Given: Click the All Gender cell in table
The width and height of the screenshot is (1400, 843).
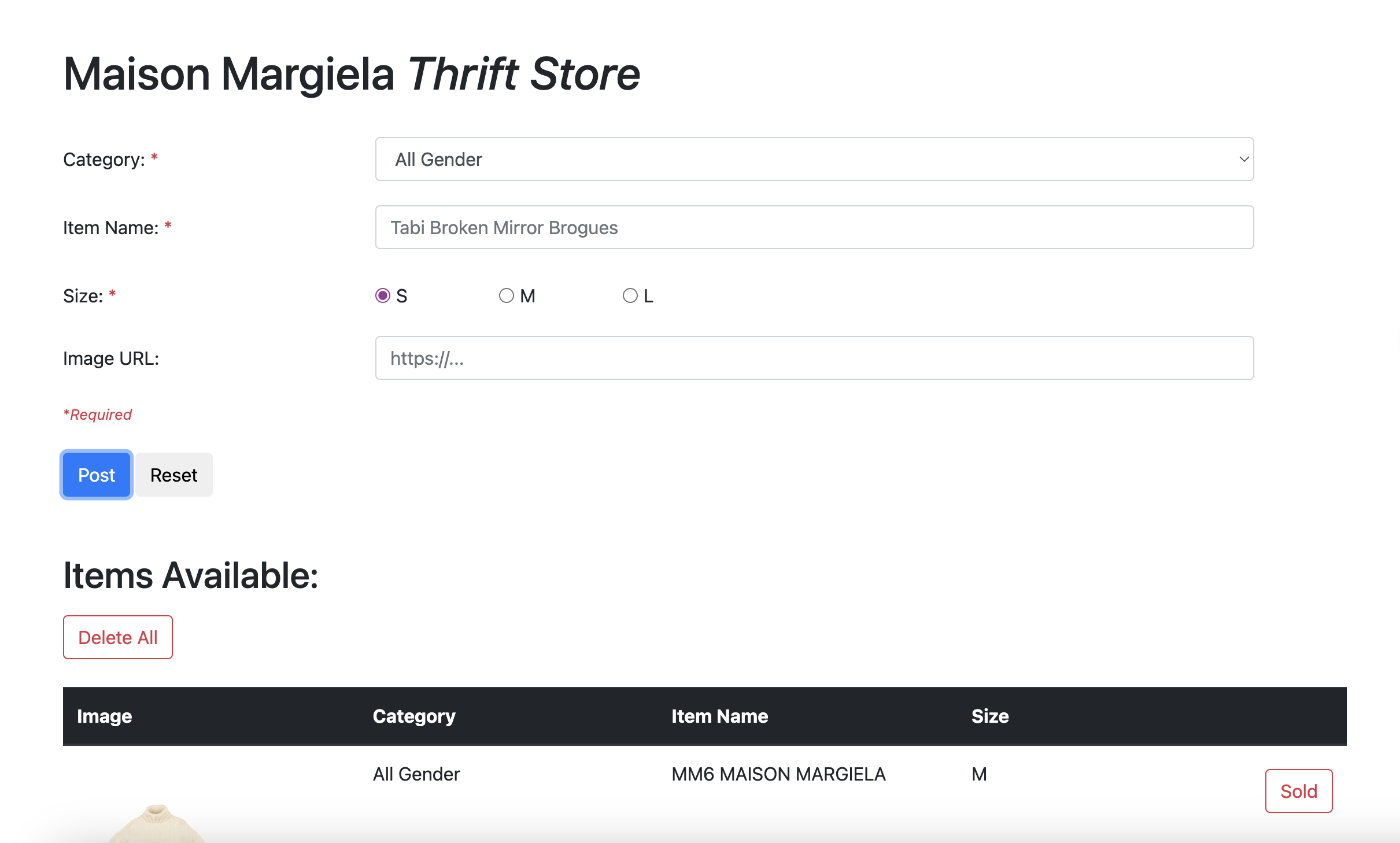Looking at the screenshot, I should (416, 774).
